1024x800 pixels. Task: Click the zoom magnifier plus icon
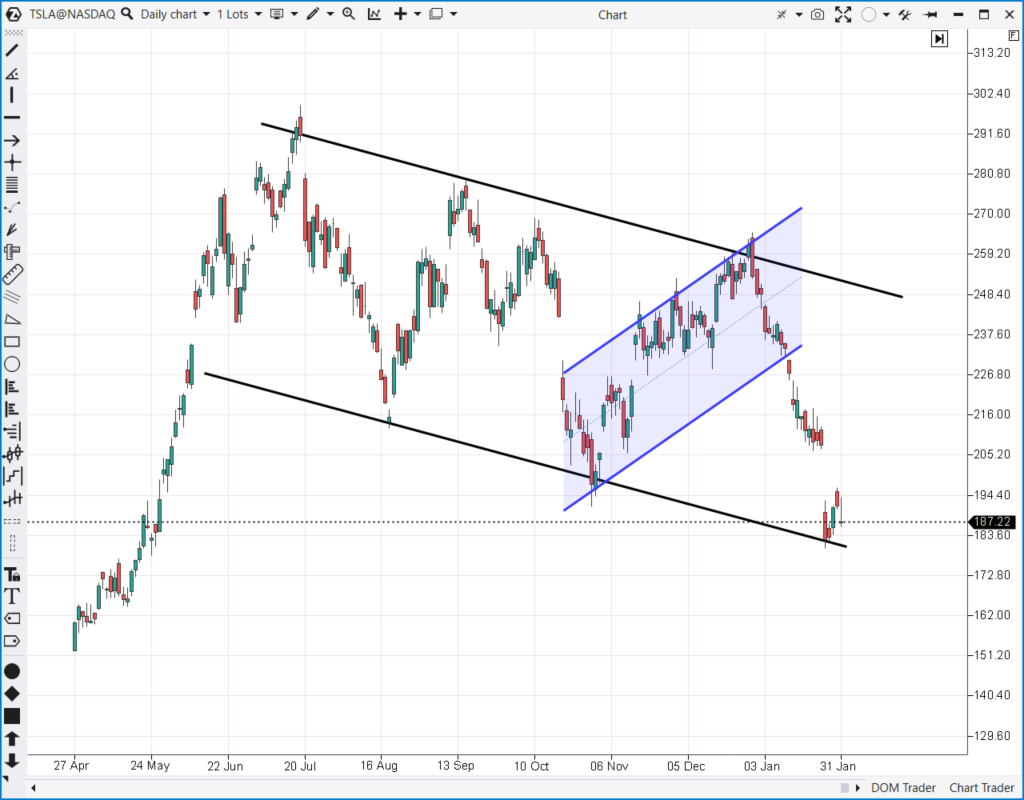[x=348, y=14]
